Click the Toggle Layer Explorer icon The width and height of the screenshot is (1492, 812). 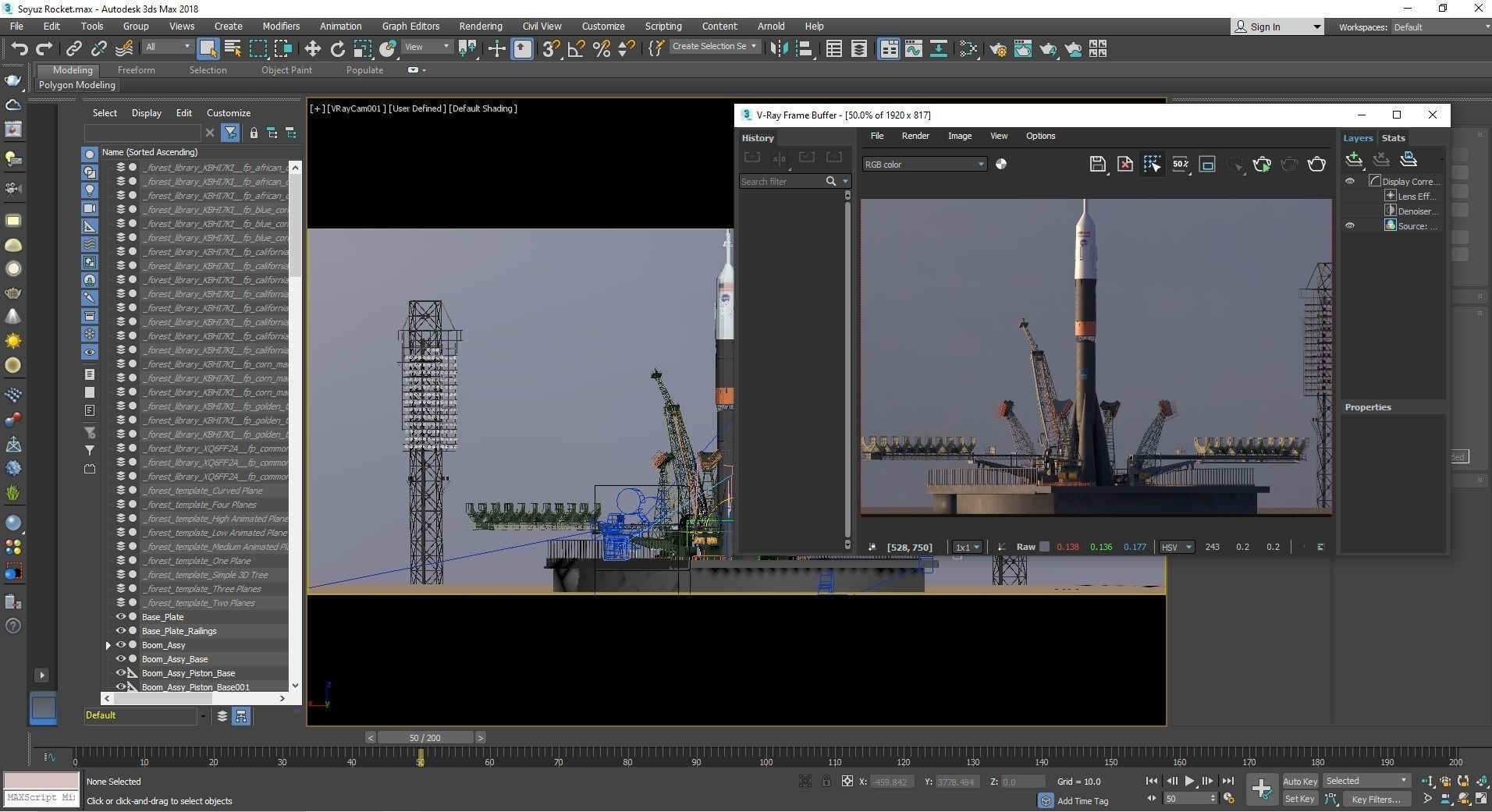(859, 49)
